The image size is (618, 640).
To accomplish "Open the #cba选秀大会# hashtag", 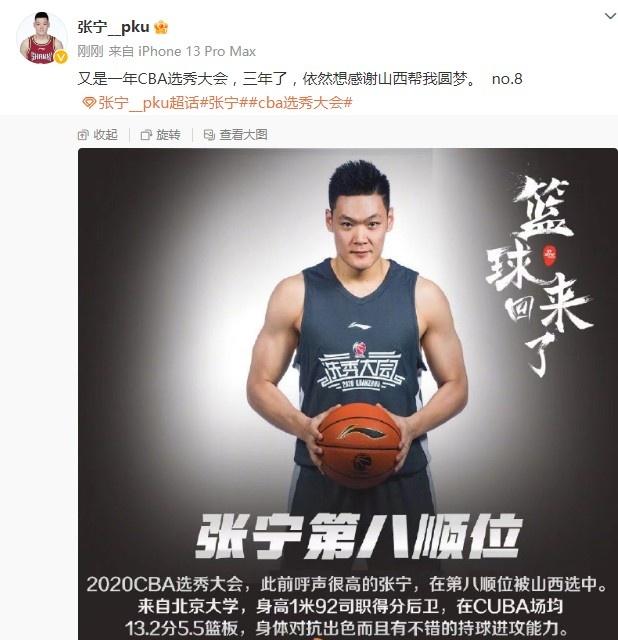I will 301,102.
